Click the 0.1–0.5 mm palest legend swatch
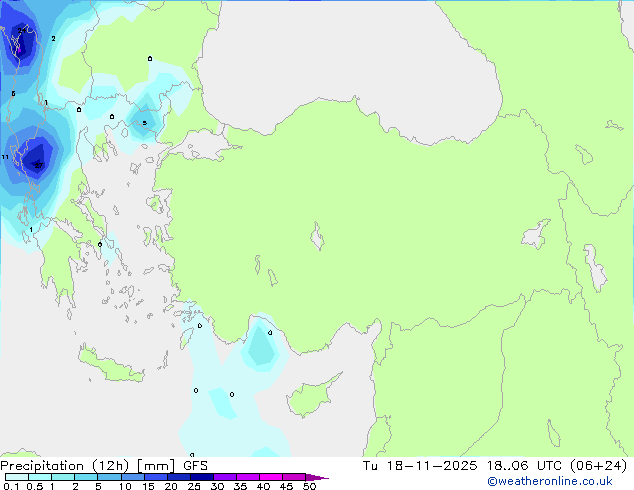 (x=17, y=477)
